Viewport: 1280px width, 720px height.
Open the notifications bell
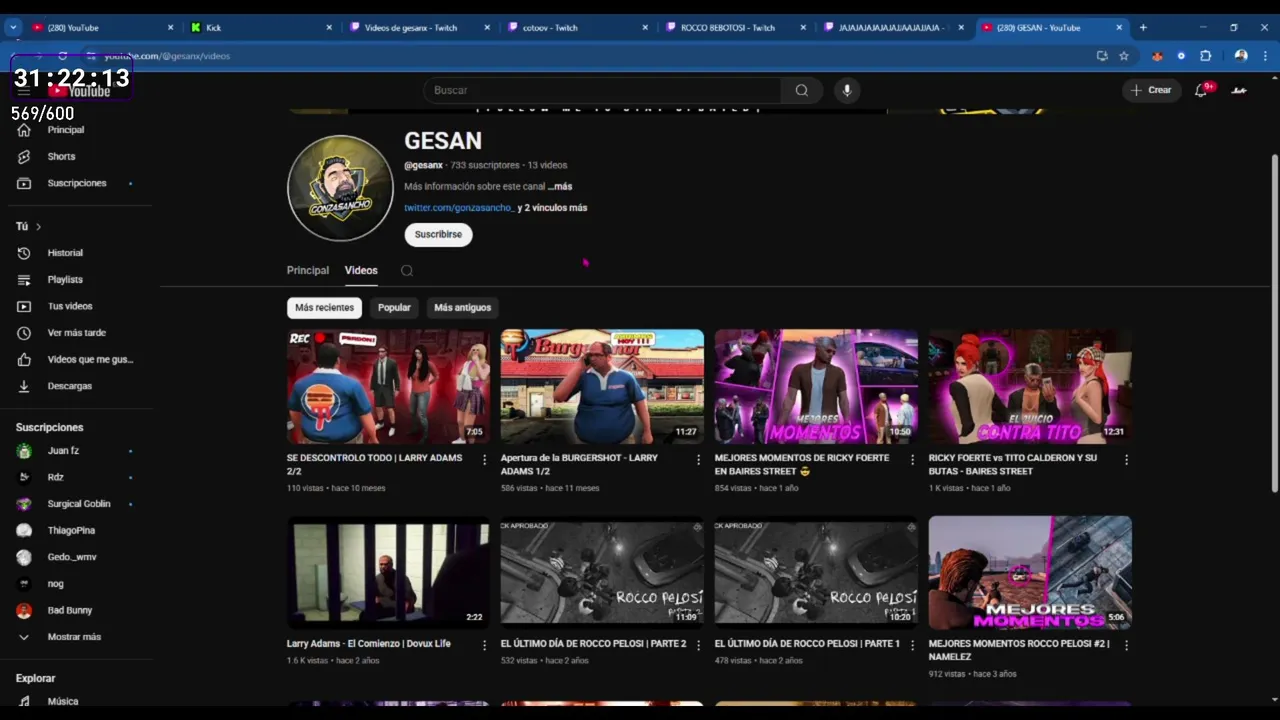[x=1202, y=90]
